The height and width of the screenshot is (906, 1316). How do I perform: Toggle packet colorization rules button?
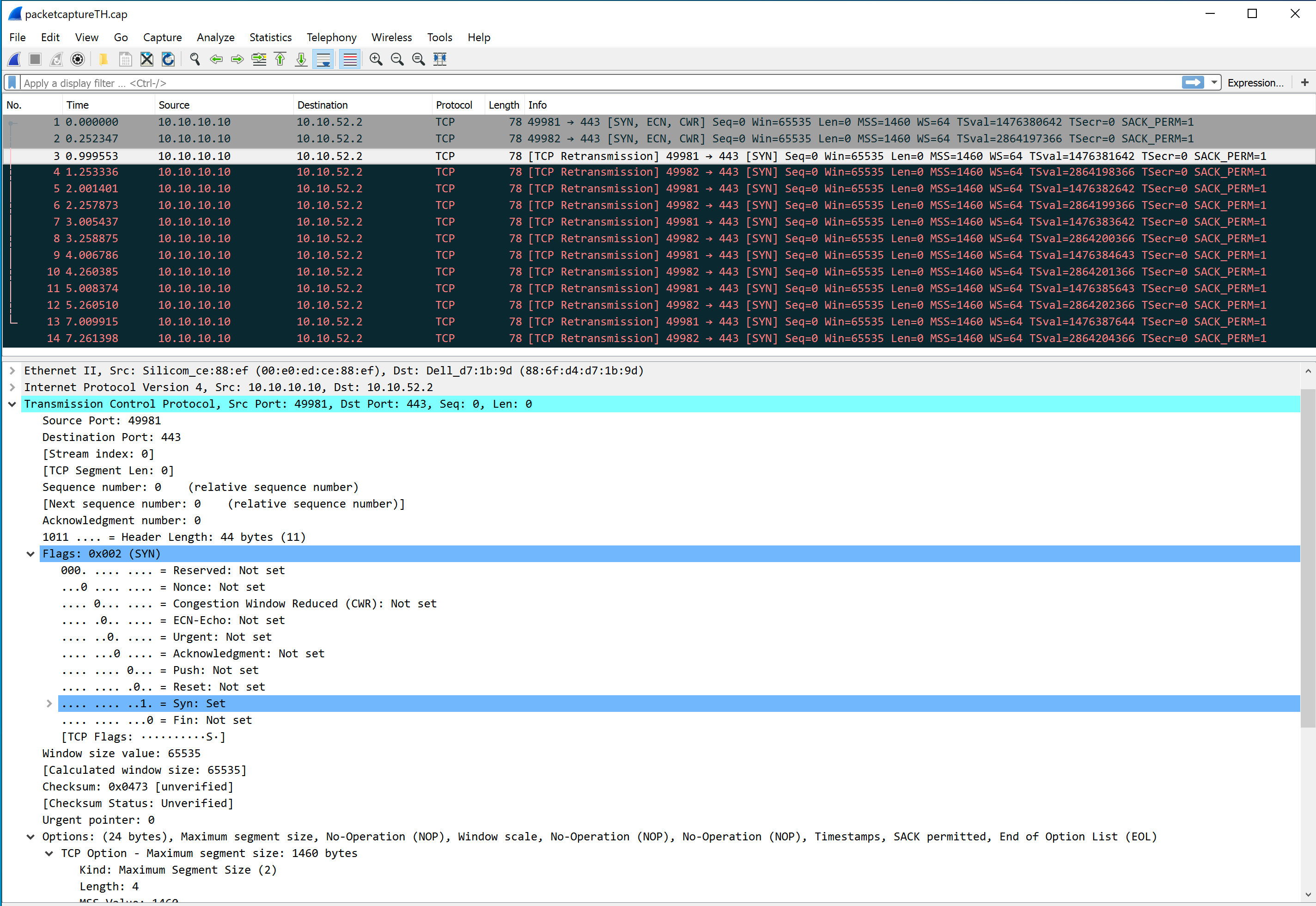(x=350, y=59)
